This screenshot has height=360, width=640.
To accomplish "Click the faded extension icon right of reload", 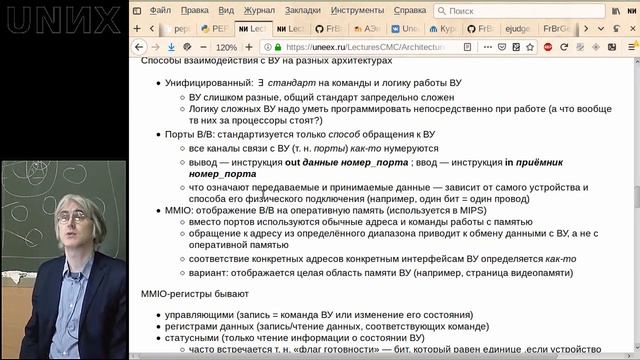I will [580, 47].
